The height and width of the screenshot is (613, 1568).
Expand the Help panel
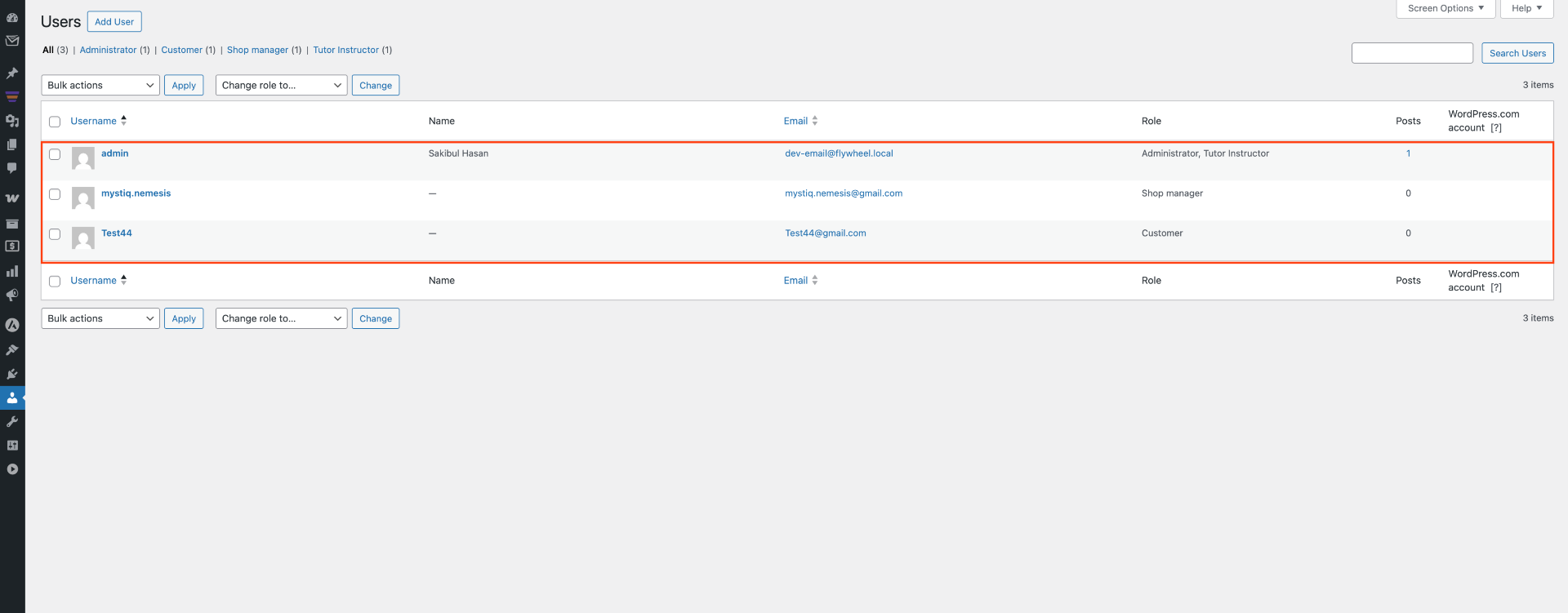(1526, 8)
